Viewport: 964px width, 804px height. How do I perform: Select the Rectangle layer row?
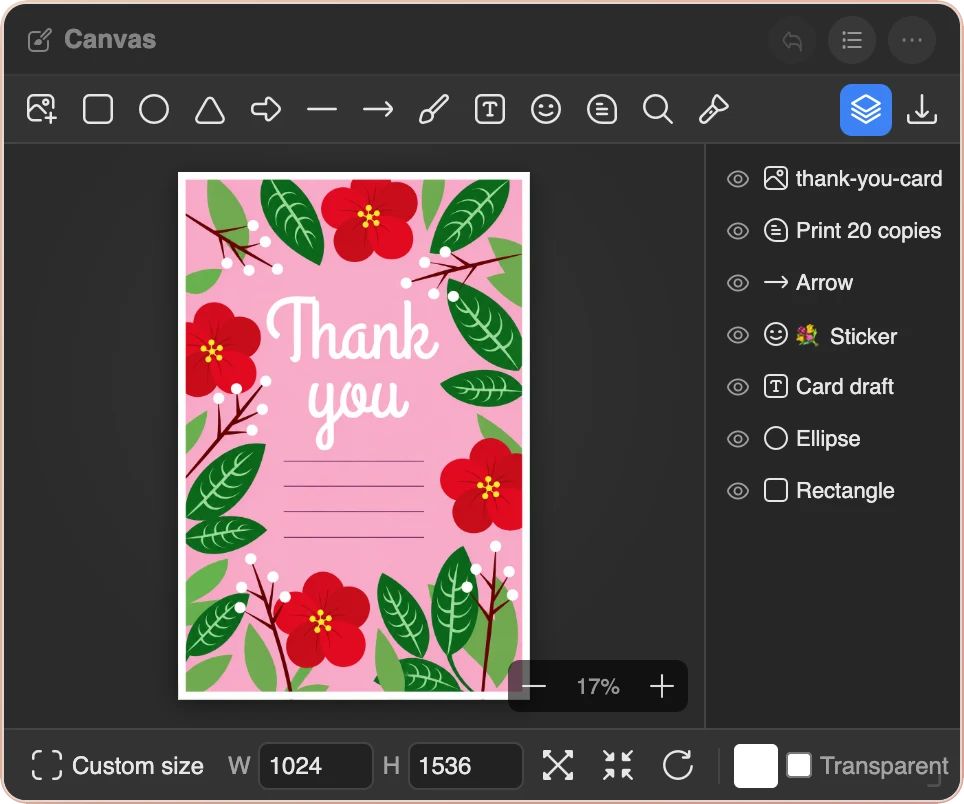tap(834, 491)
